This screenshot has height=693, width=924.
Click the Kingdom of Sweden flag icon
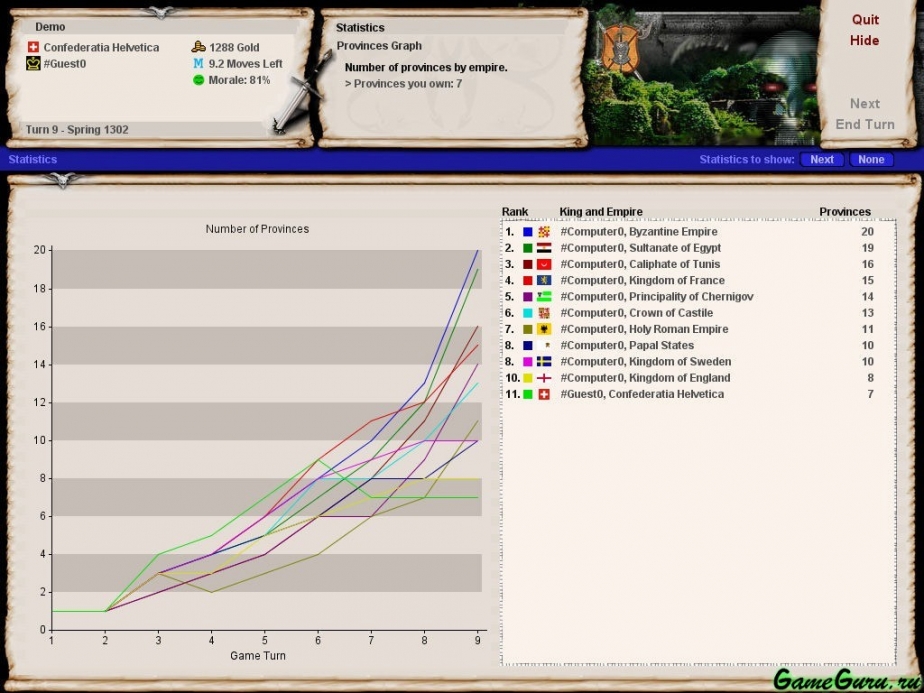(544, 362)
